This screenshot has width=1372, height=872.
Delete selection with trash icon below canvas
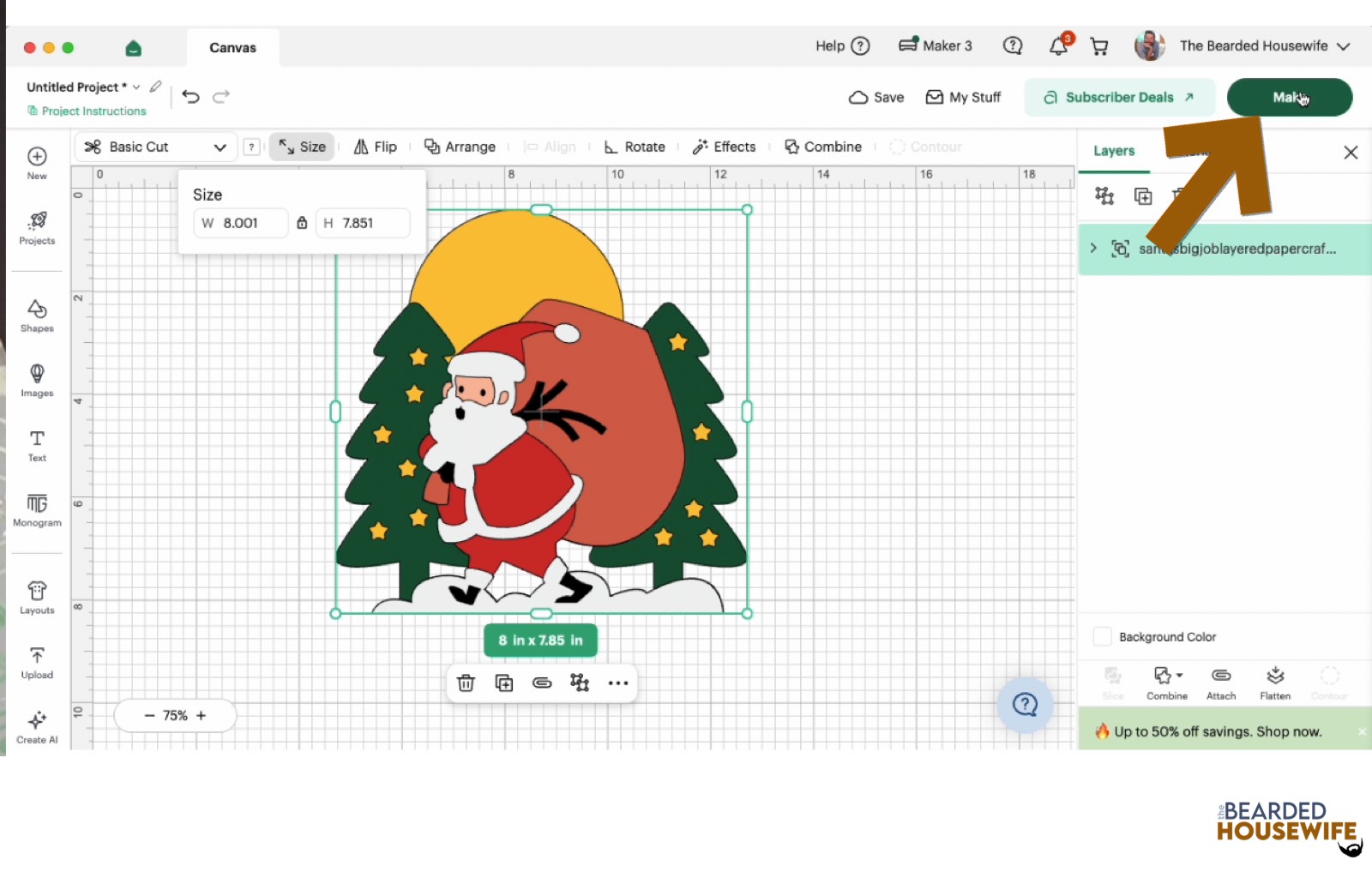(x=466, y=683)
